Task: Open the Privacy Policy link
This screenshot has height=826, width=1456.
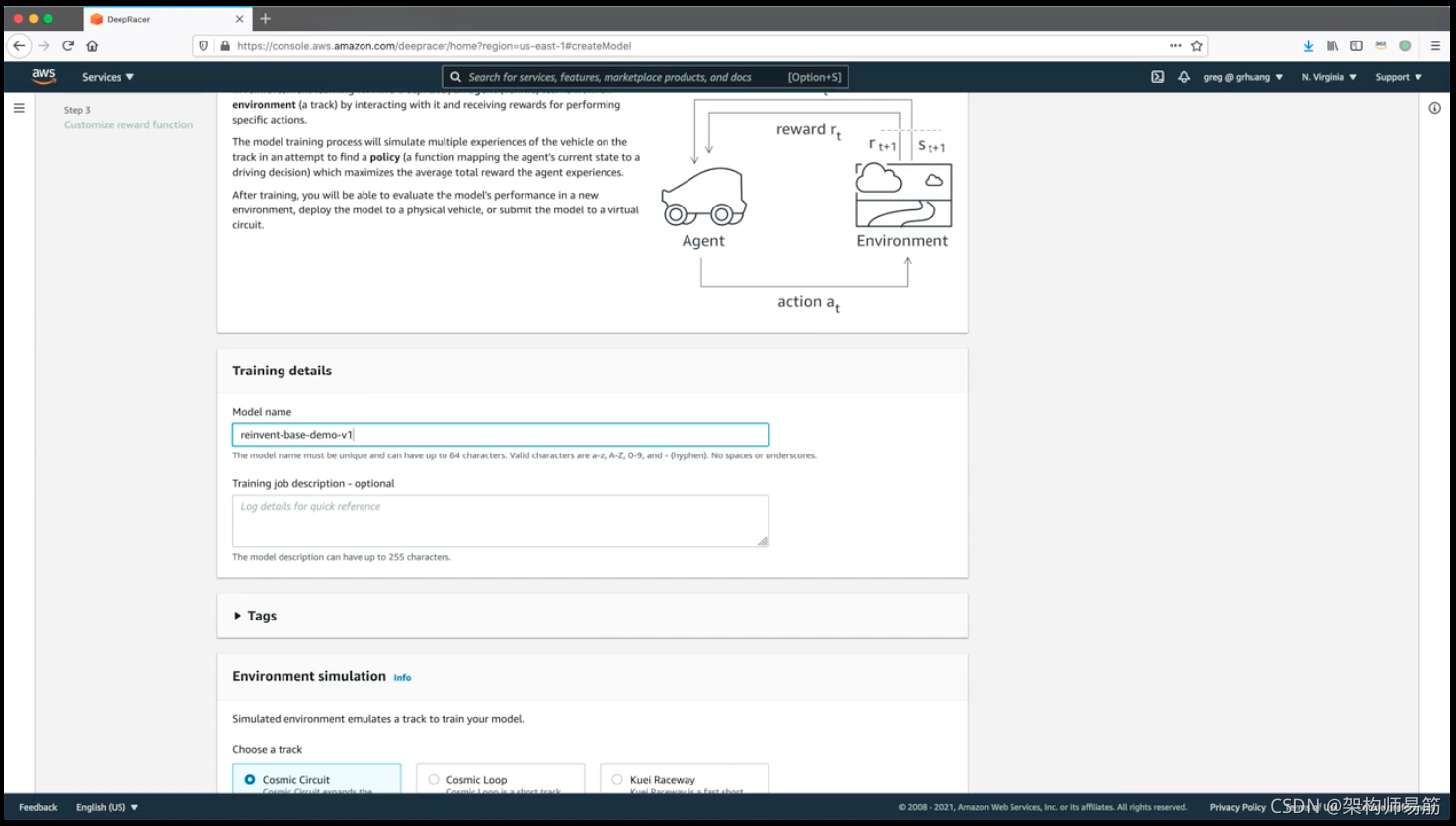Action: pyautogui.click(x=1238, y=807)
